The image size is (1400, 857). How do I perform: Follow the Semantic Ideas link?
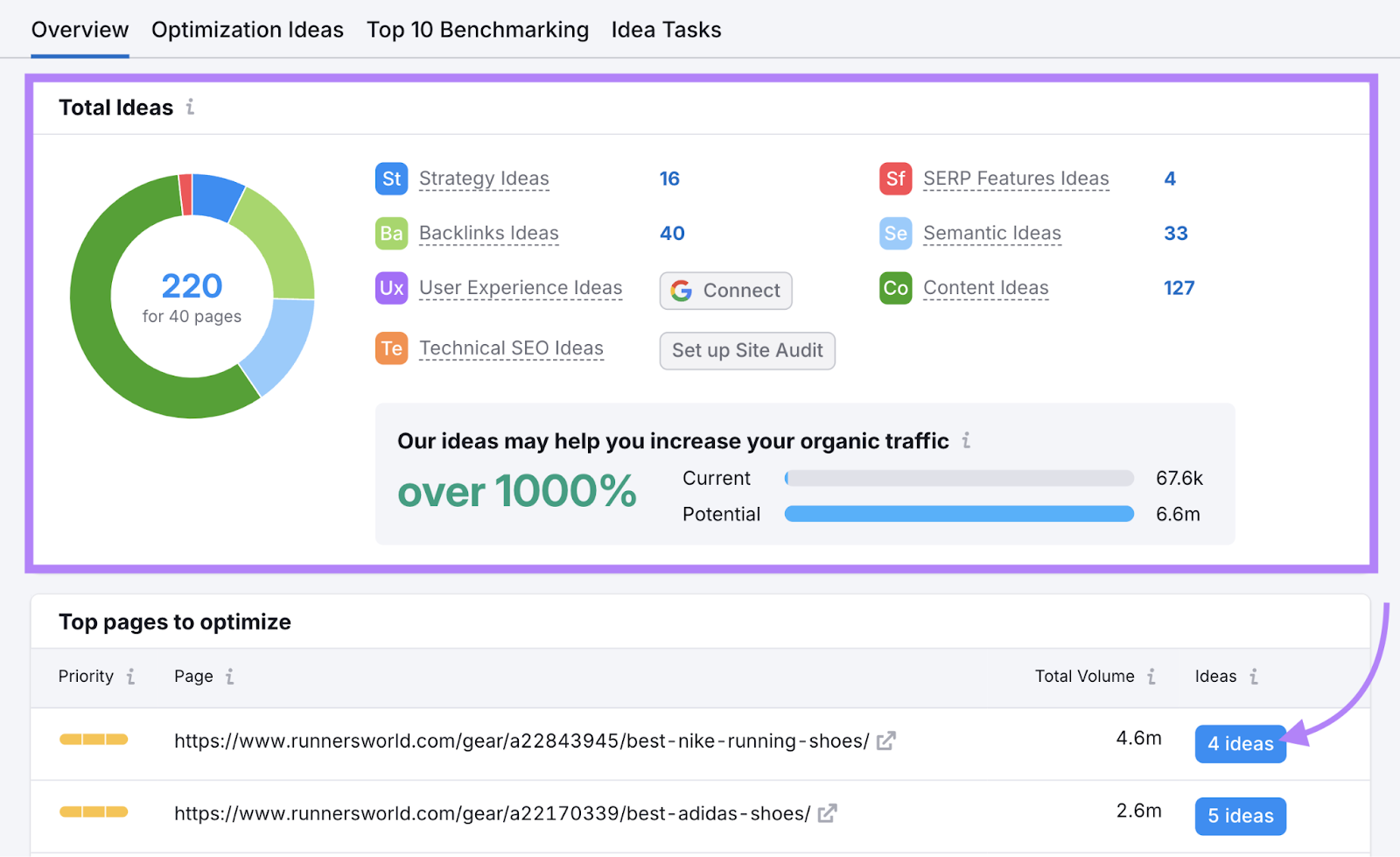[991, 233]
